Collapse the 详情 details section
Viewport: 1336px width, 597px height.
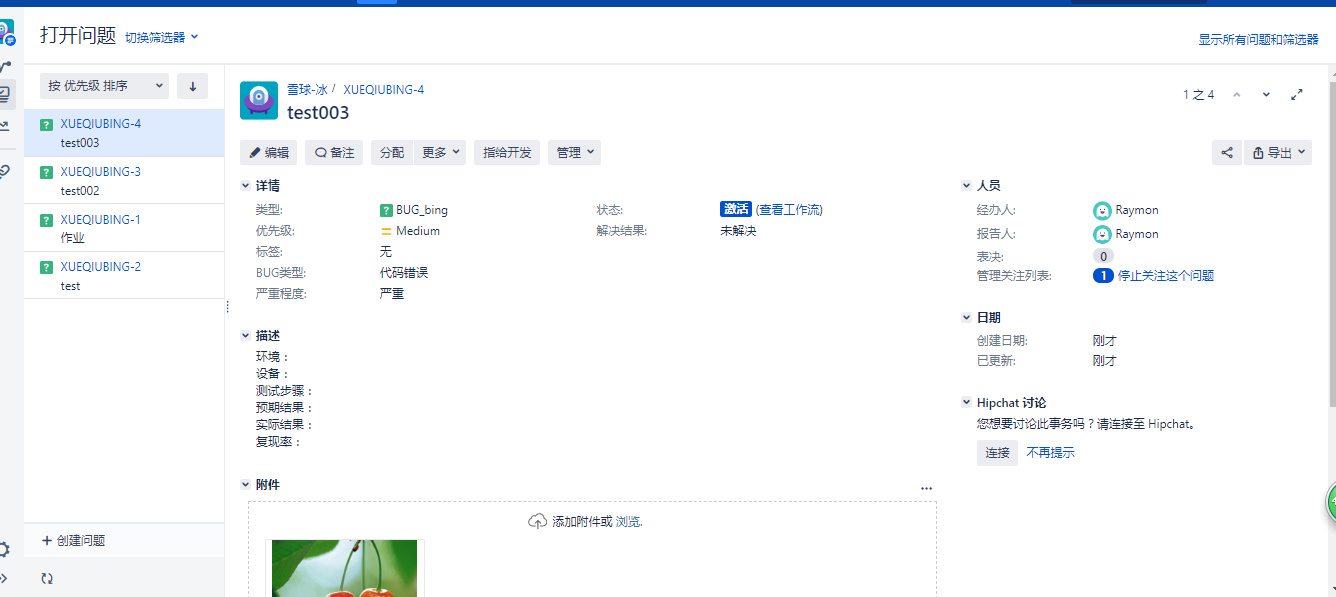click(246, 186)
